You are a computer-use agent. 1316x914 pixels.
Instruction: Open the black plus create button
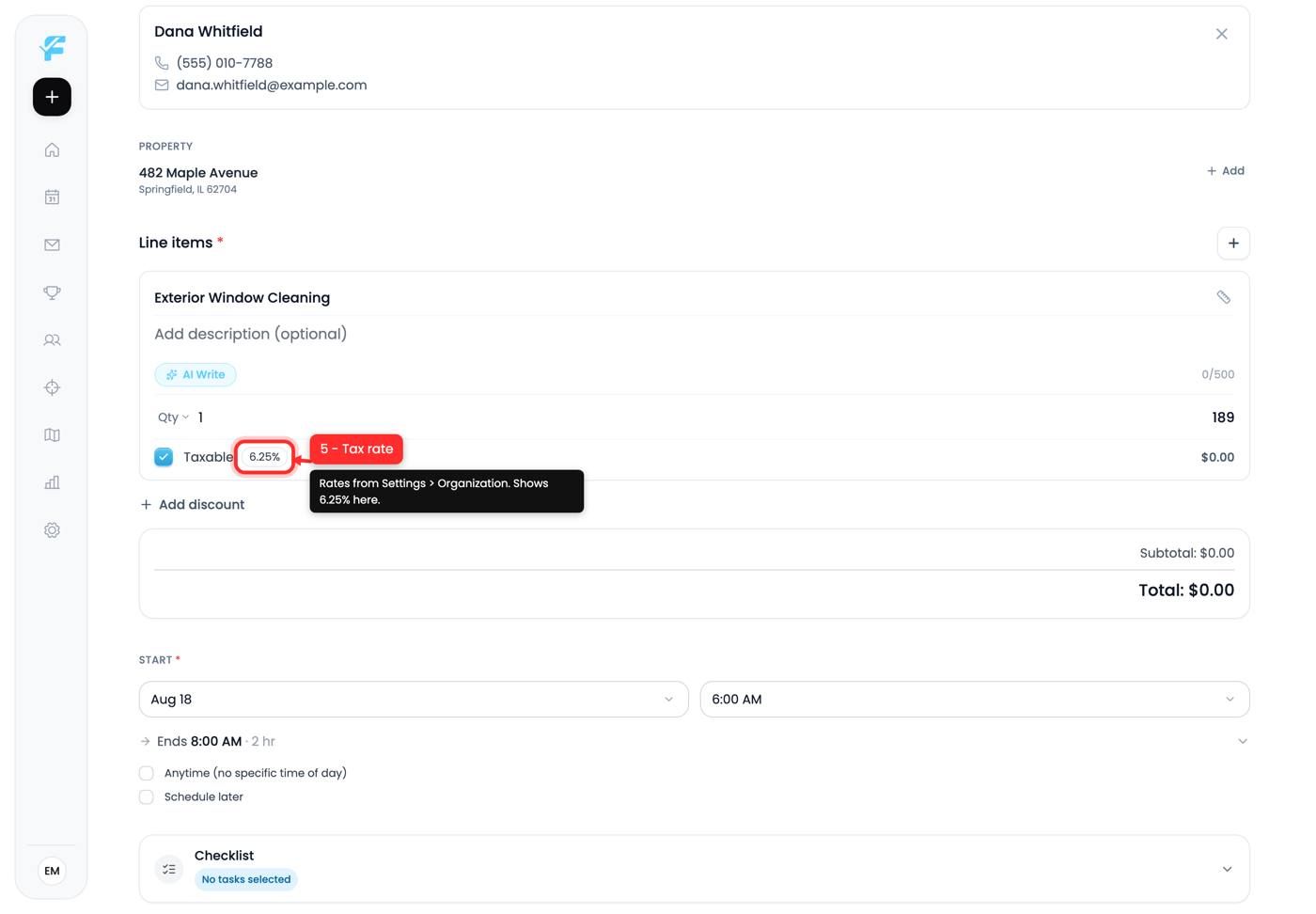point(52,97)
